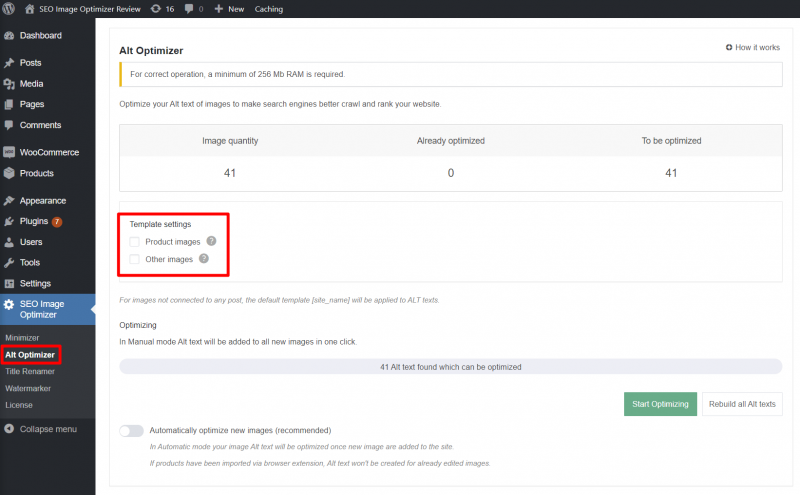Click the 41 Alt text found progress bar

[x=451, y=366]
